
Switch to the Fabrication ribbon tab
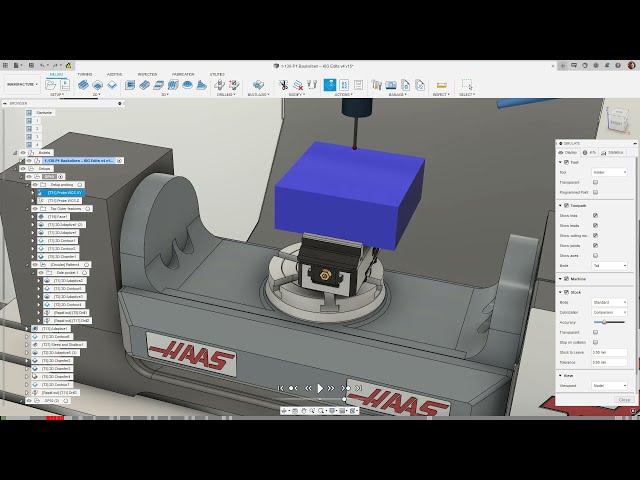coord(183,74)
